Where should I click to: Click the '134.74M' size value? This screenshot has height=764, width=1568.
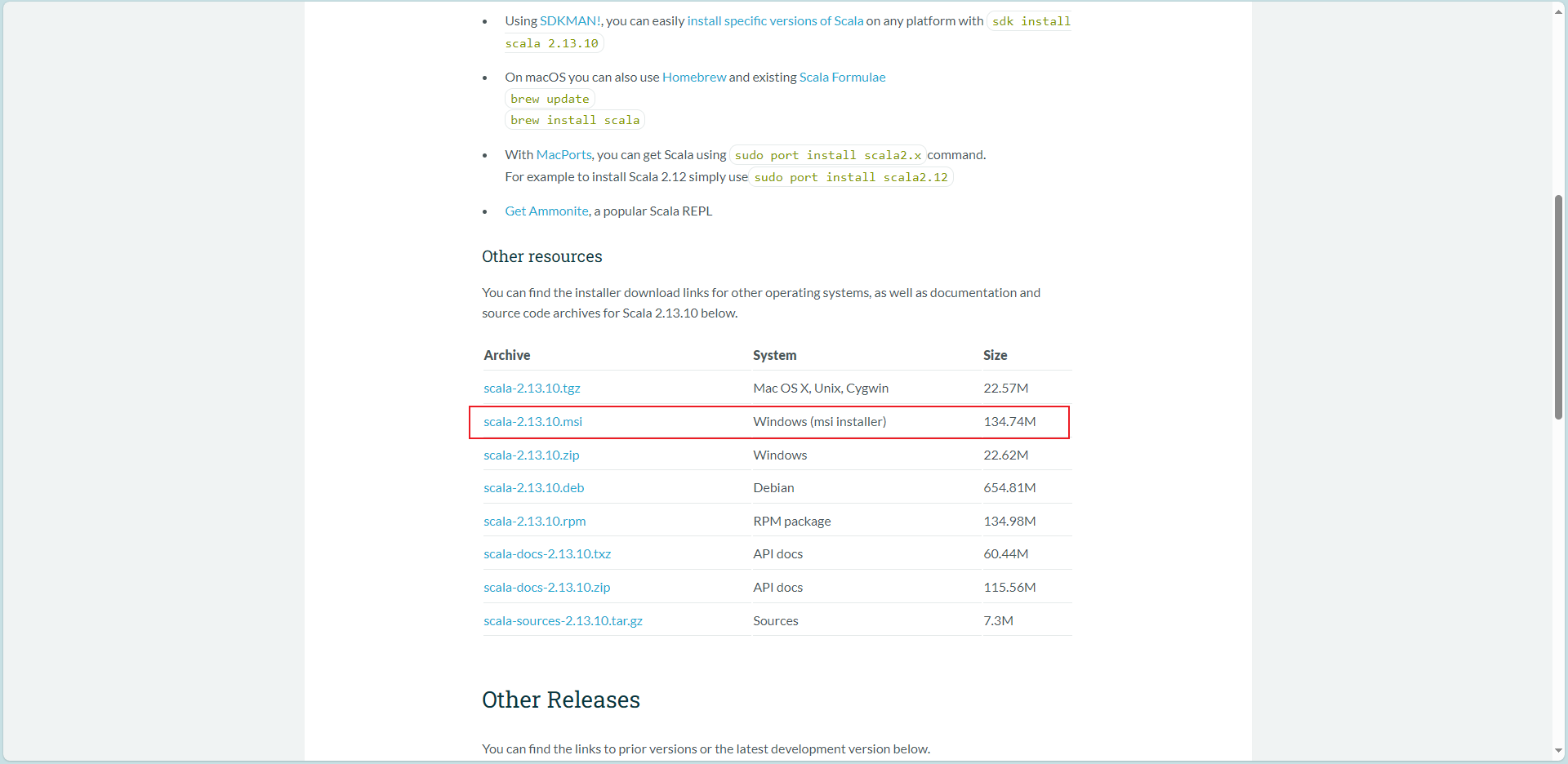click(1009, 422)
